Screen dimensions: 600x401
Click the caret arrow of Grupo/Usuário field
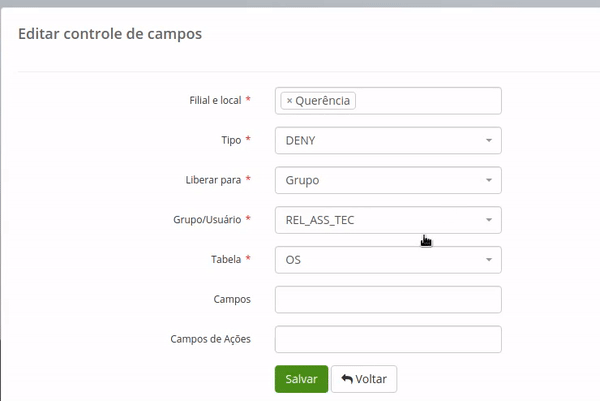tap(489, 220)
